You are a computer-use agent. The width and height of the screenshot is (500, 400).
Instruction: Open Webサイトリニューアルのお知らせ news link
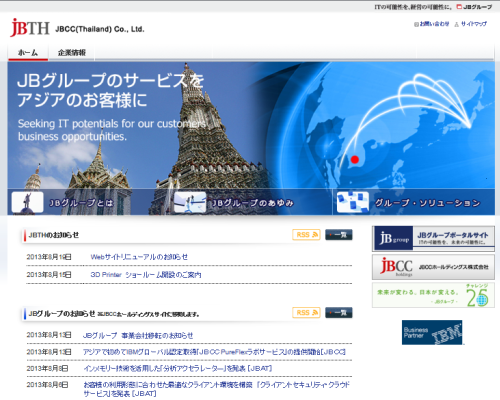(139, 257)
